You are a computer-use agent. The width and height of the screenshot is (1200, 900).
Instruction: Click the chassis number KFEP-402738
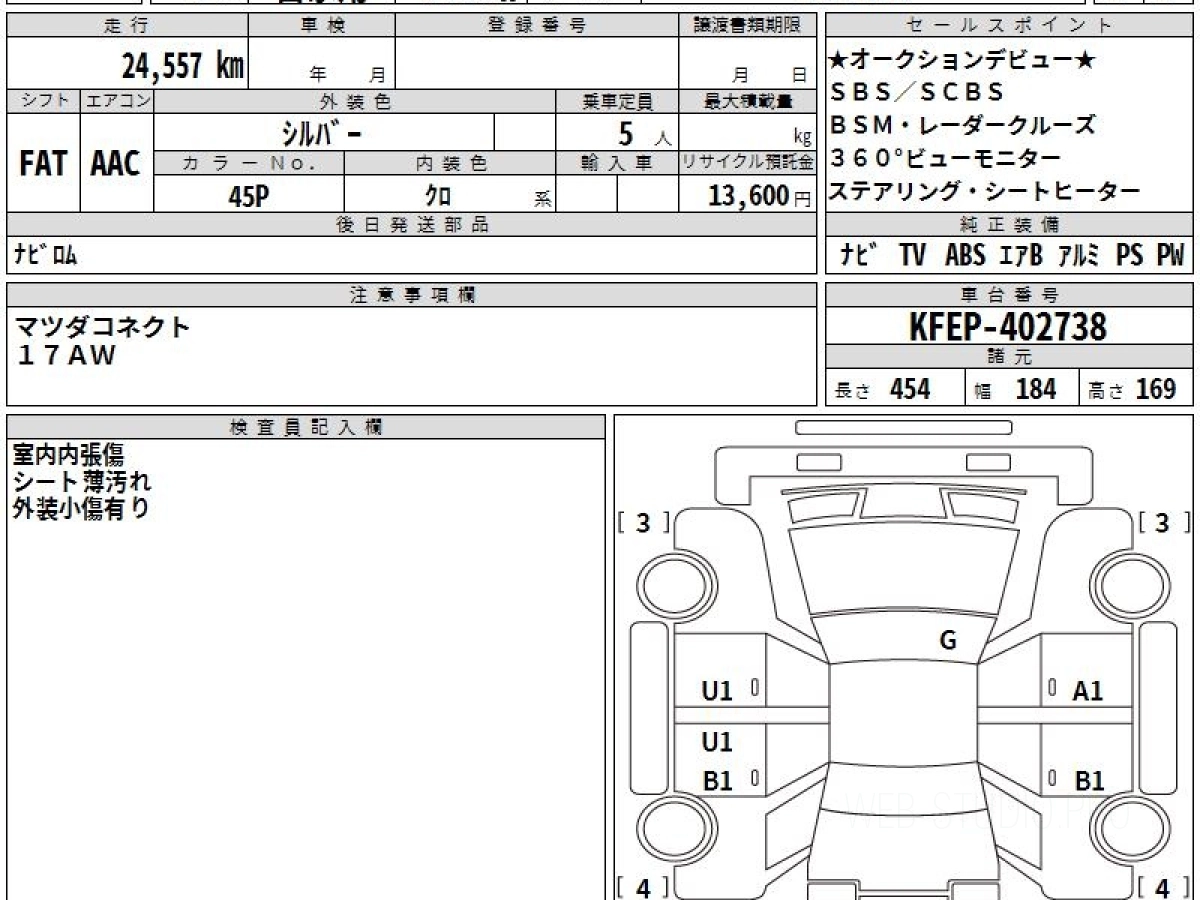1009,326
